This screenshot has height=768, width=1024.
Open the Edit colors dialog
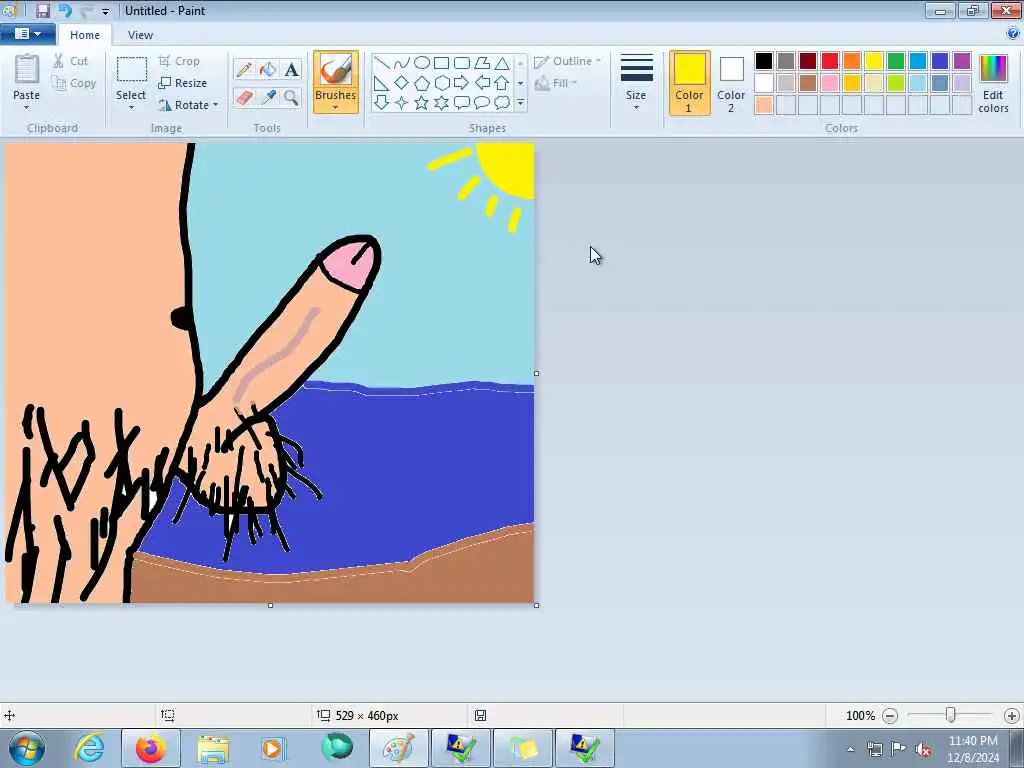(993, 83)
